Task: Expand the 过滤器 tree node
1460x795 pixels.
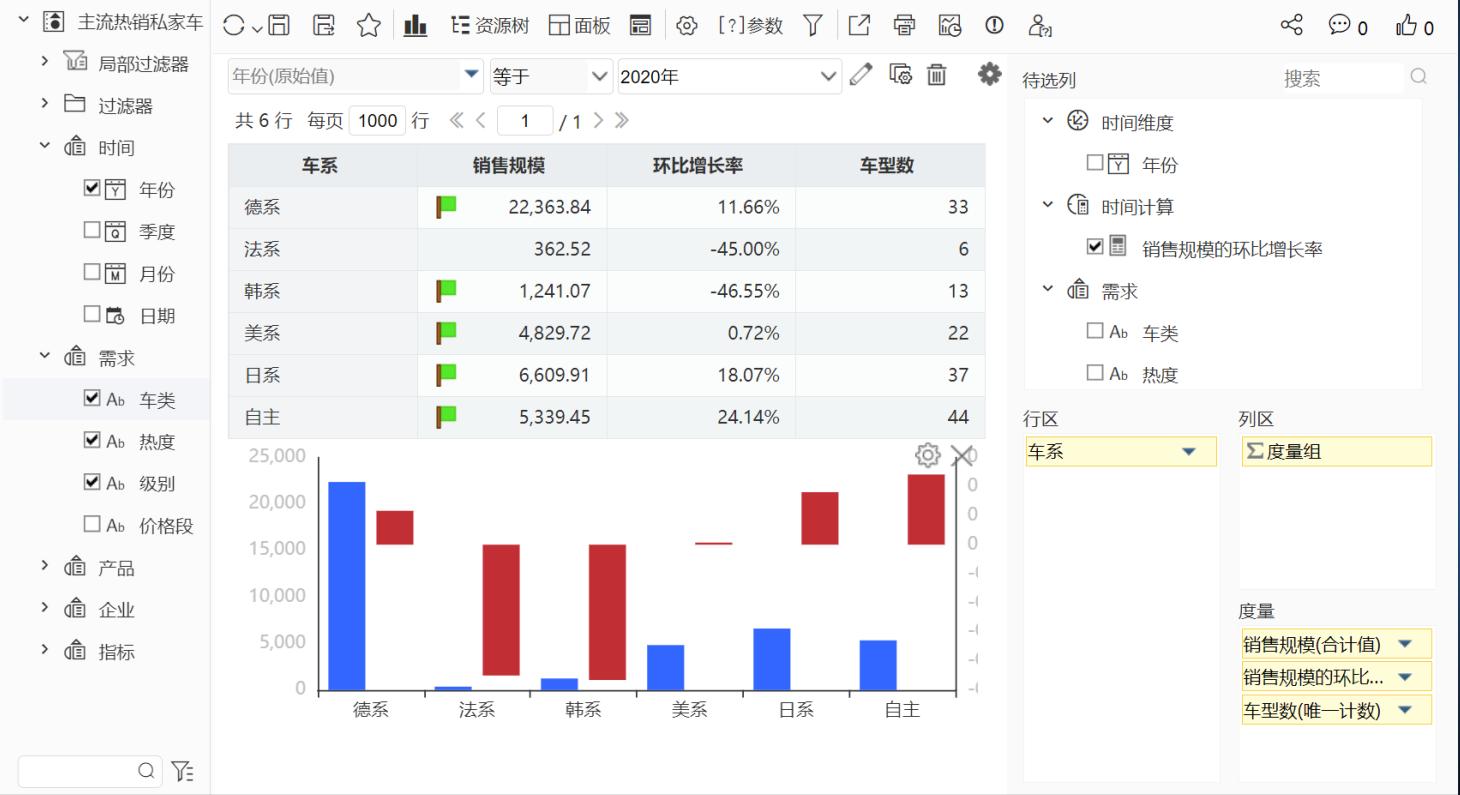Action: click(44, 104)
